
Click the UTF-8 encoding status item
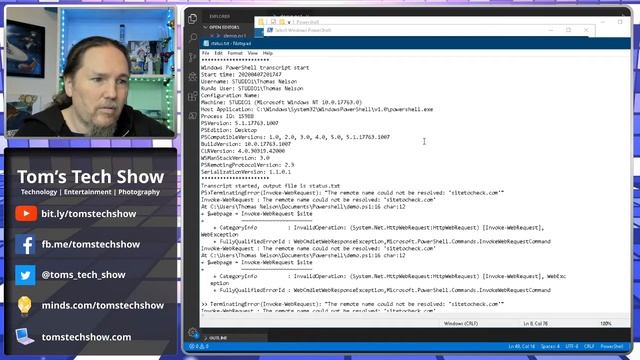tap(572, 347)
